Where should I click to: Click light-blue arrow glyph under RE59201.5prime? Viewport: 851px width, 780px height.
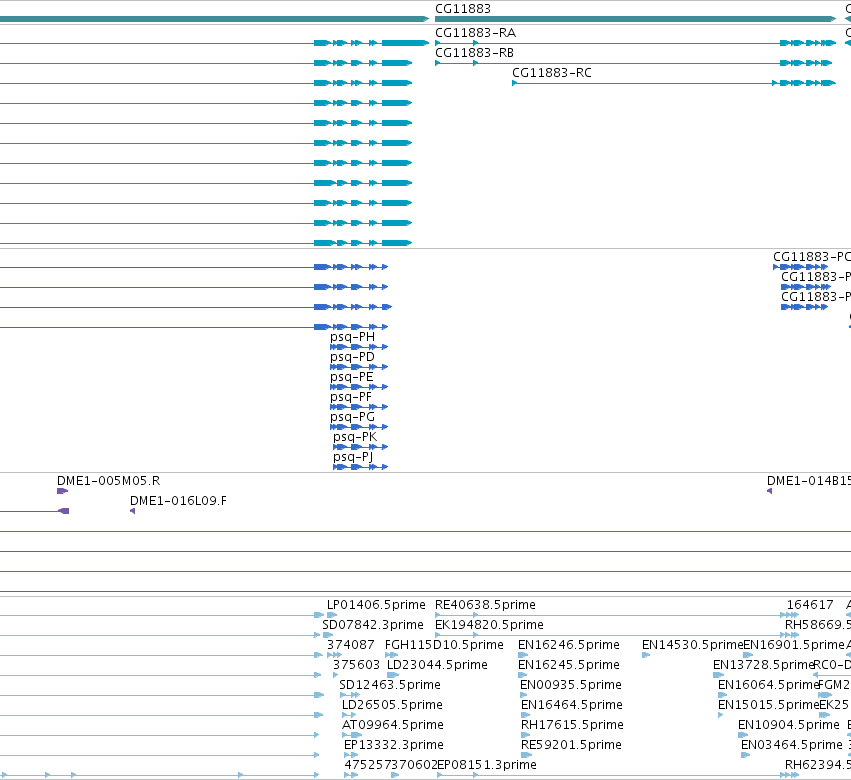pos(526,755)
